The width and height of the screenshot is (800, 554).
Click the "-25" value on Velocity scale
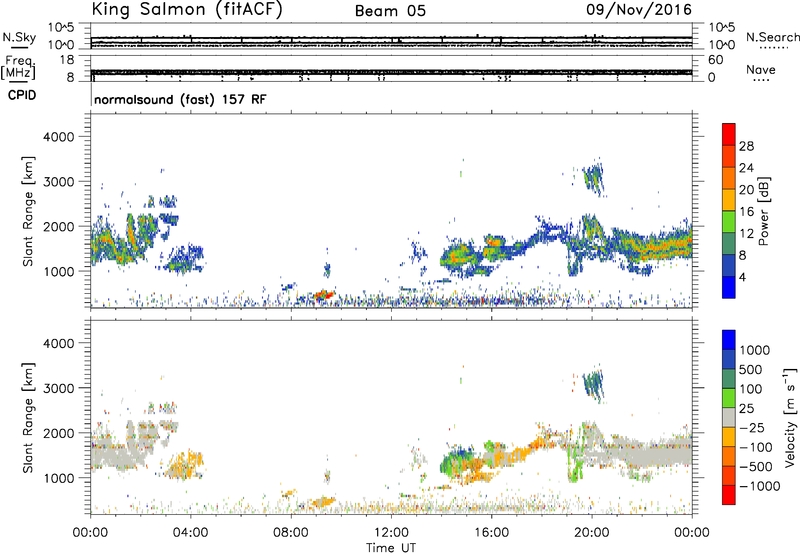(752, 428)
